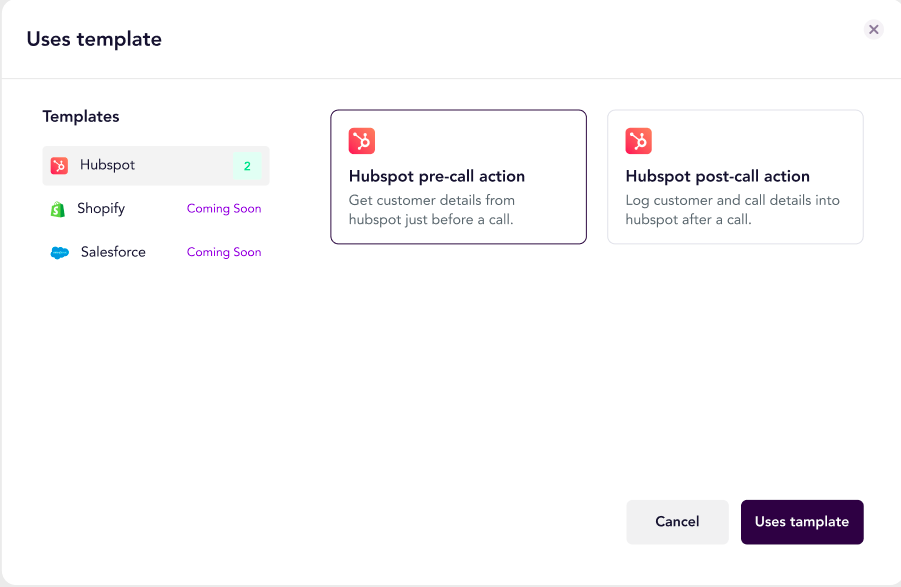The height and width of the screenshot is (587, 901).
Task: Close the Uses template dialog
Action: coord(873,29)
